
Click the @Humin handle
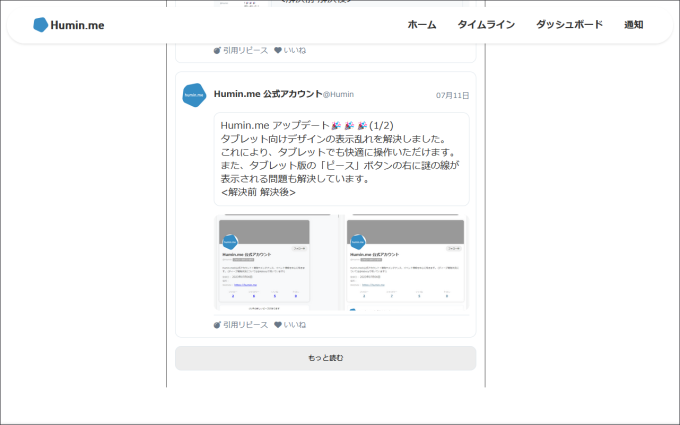[x=338, y=95]
